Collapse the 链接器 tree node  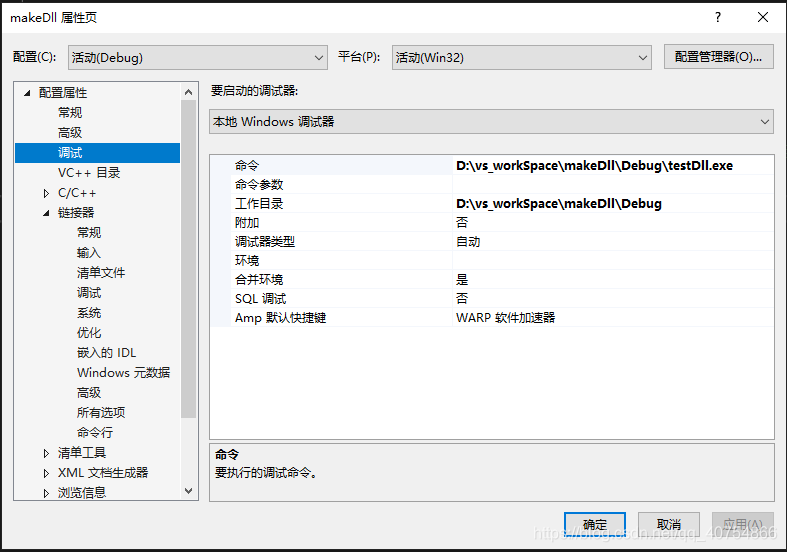(x=46, y=213)
